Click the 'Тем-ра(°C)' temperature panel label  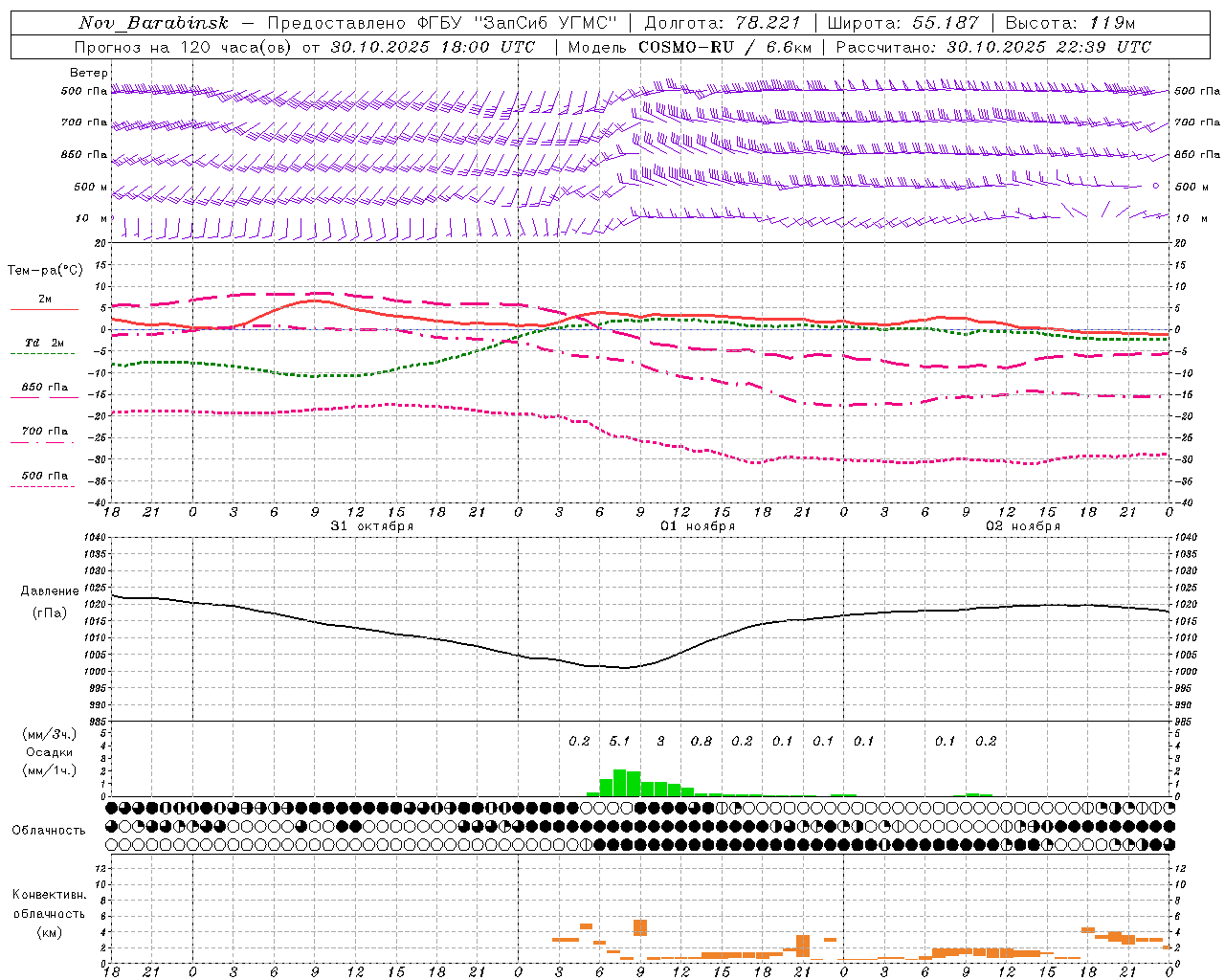tap(45, 271)
